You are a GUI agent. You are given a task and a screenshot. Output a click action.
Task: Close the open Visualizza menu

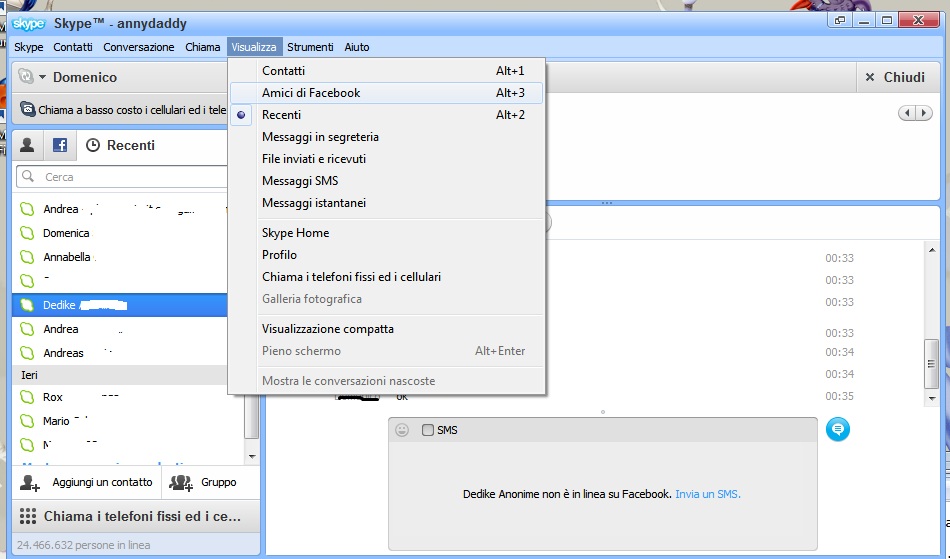click(254, 47)
